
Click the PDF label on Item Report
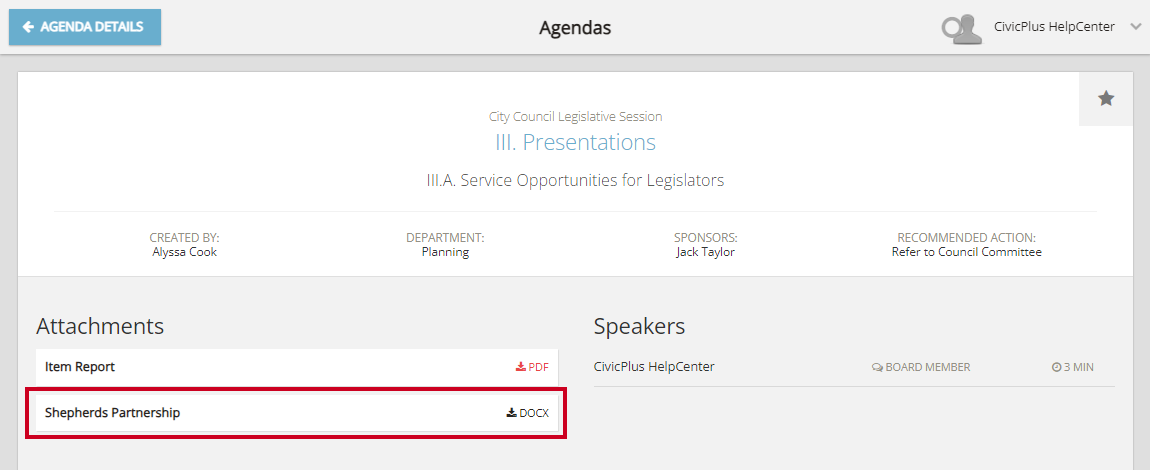pyautogui.click(x=538, y=367)
